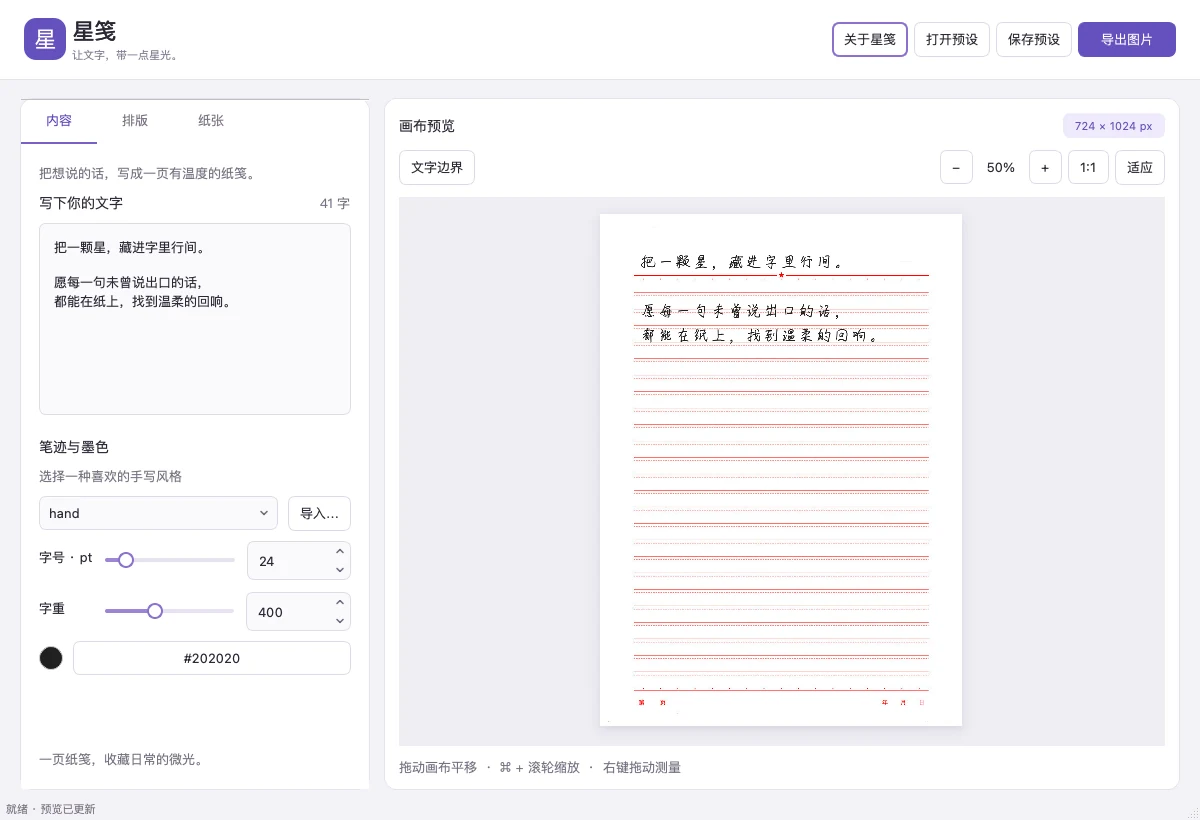Click inside the text writing area

pos(195,319)
